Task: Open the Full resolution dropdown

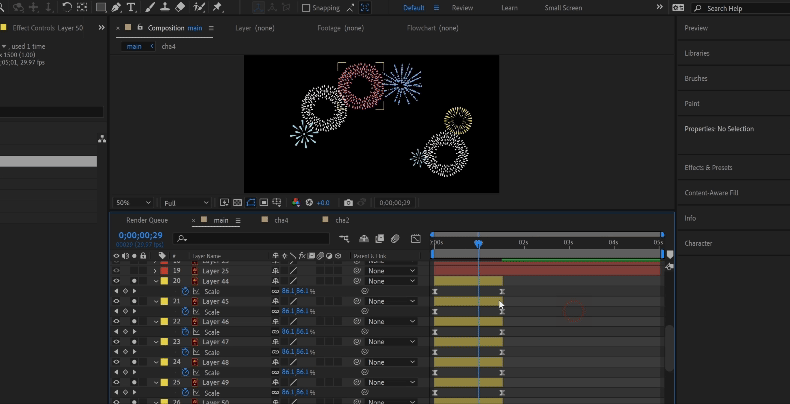Action: click(186, 202)
